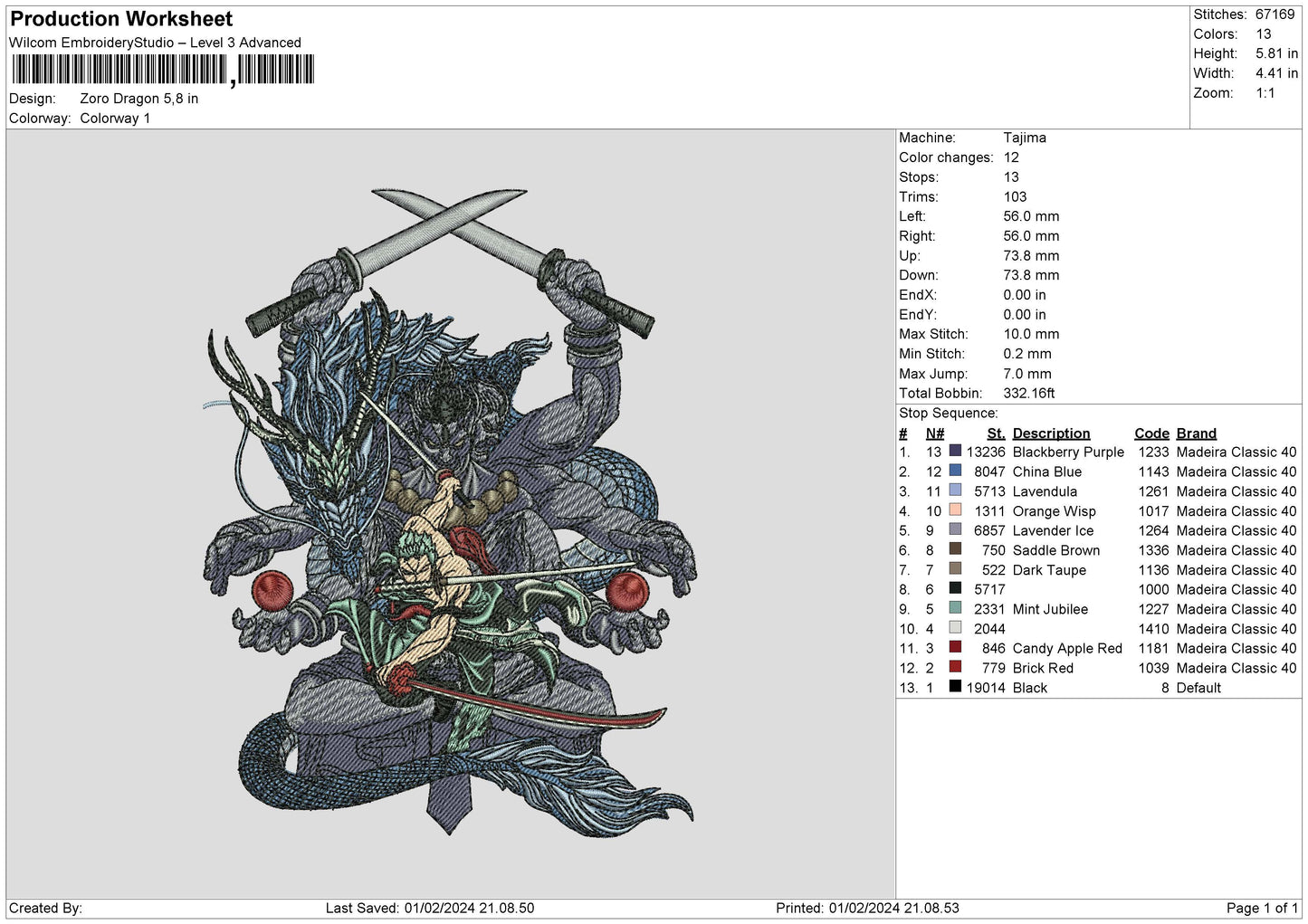Select stitch count "8047" for China Blue
Screen dimensions: 1308x924
coord(989,472)
